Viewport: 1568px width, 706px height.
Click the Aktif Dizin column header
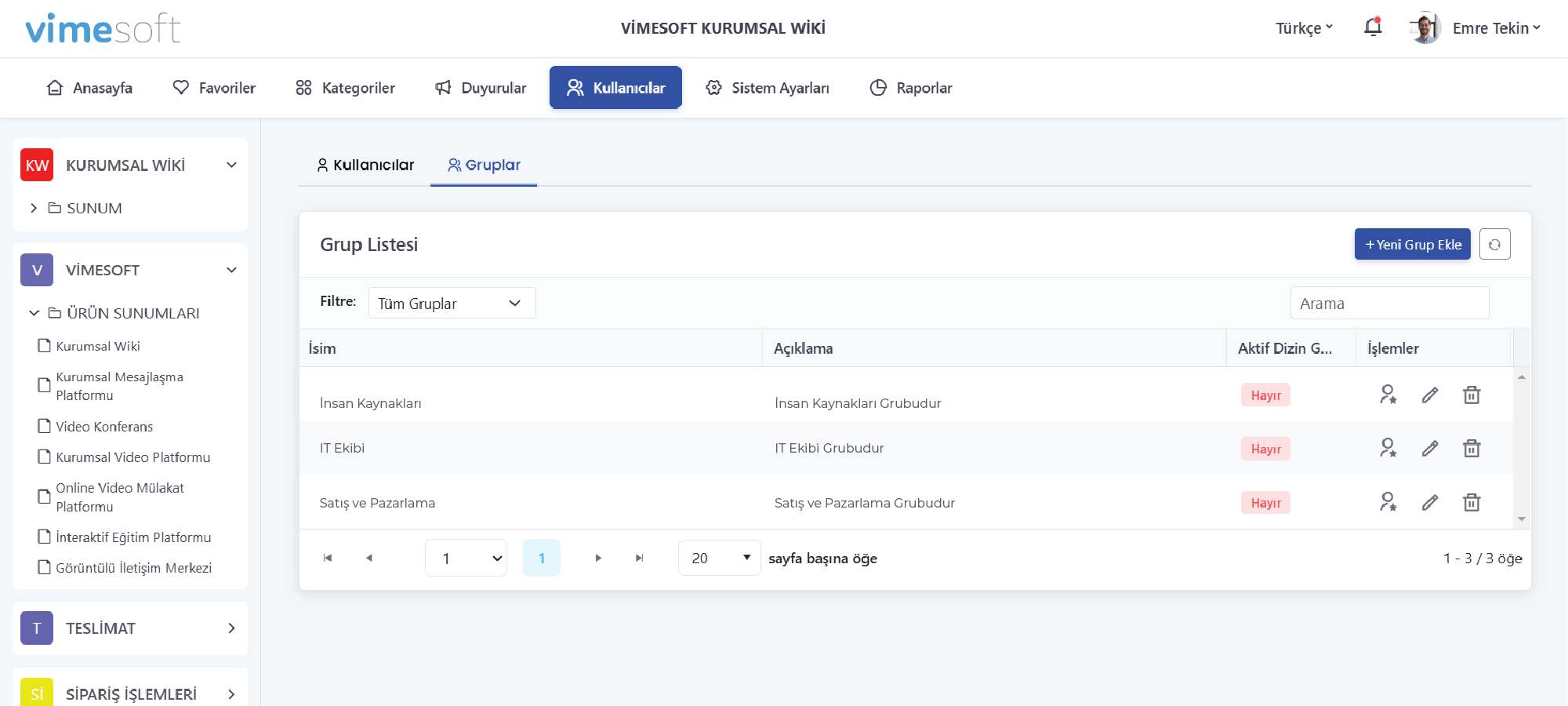point(1291,348)
